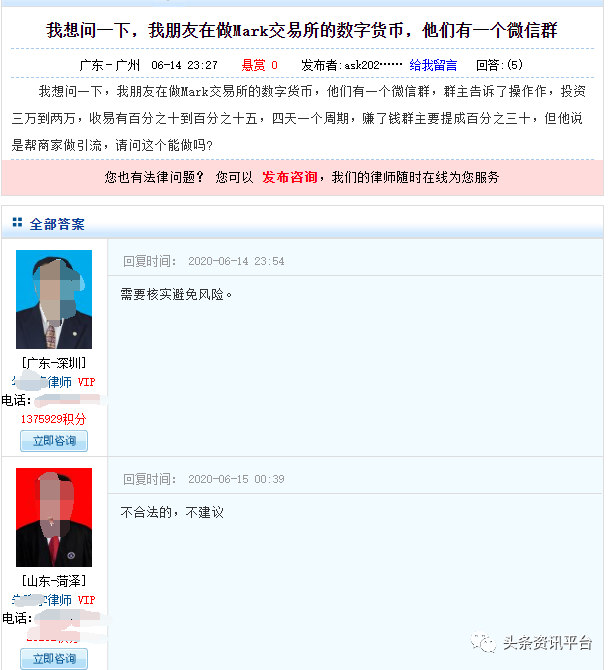Click the VIP badge of Heze lawyer

tap(86, 600)
